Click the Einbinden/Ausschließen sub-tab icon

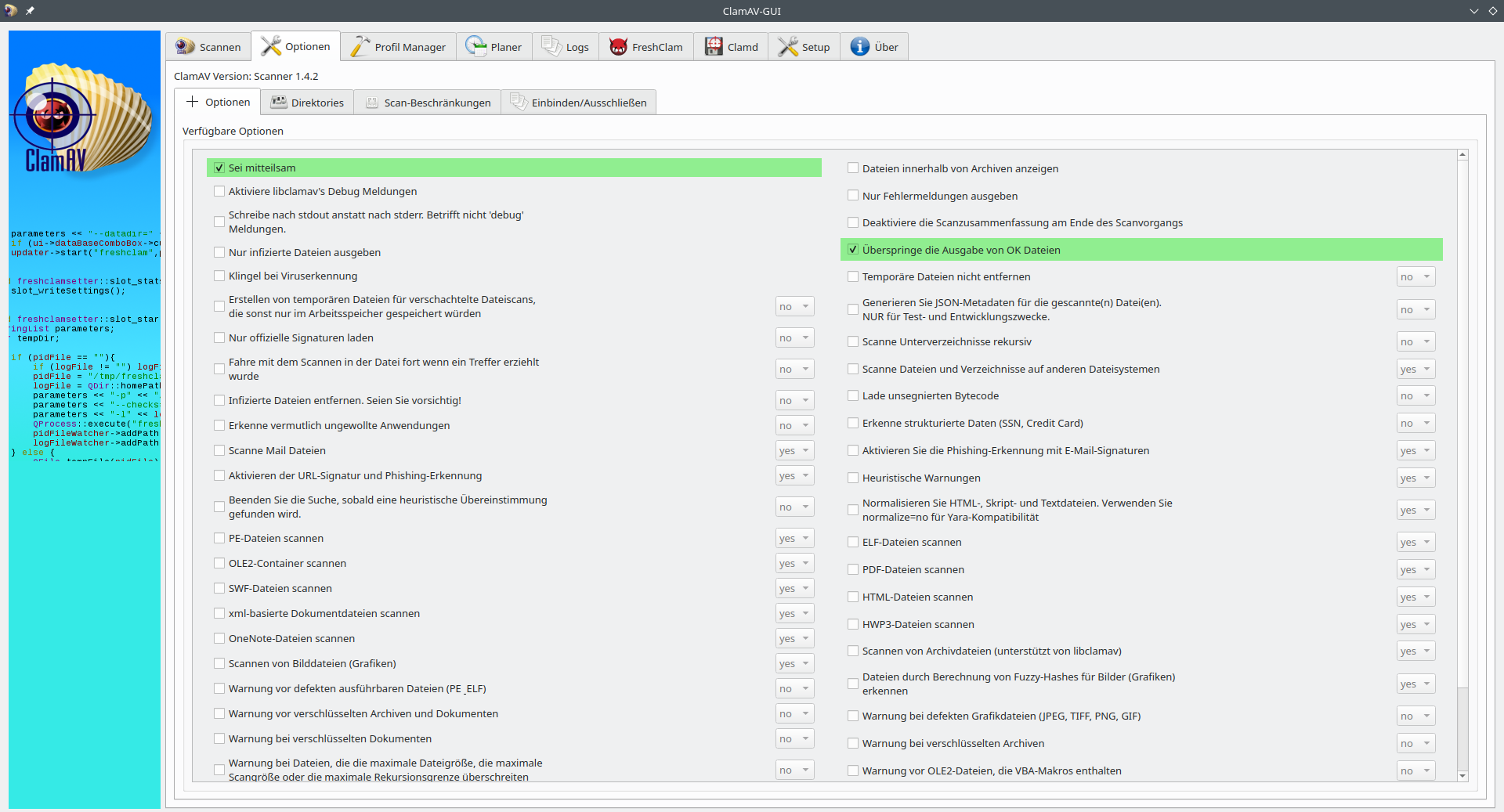(519, 102)
